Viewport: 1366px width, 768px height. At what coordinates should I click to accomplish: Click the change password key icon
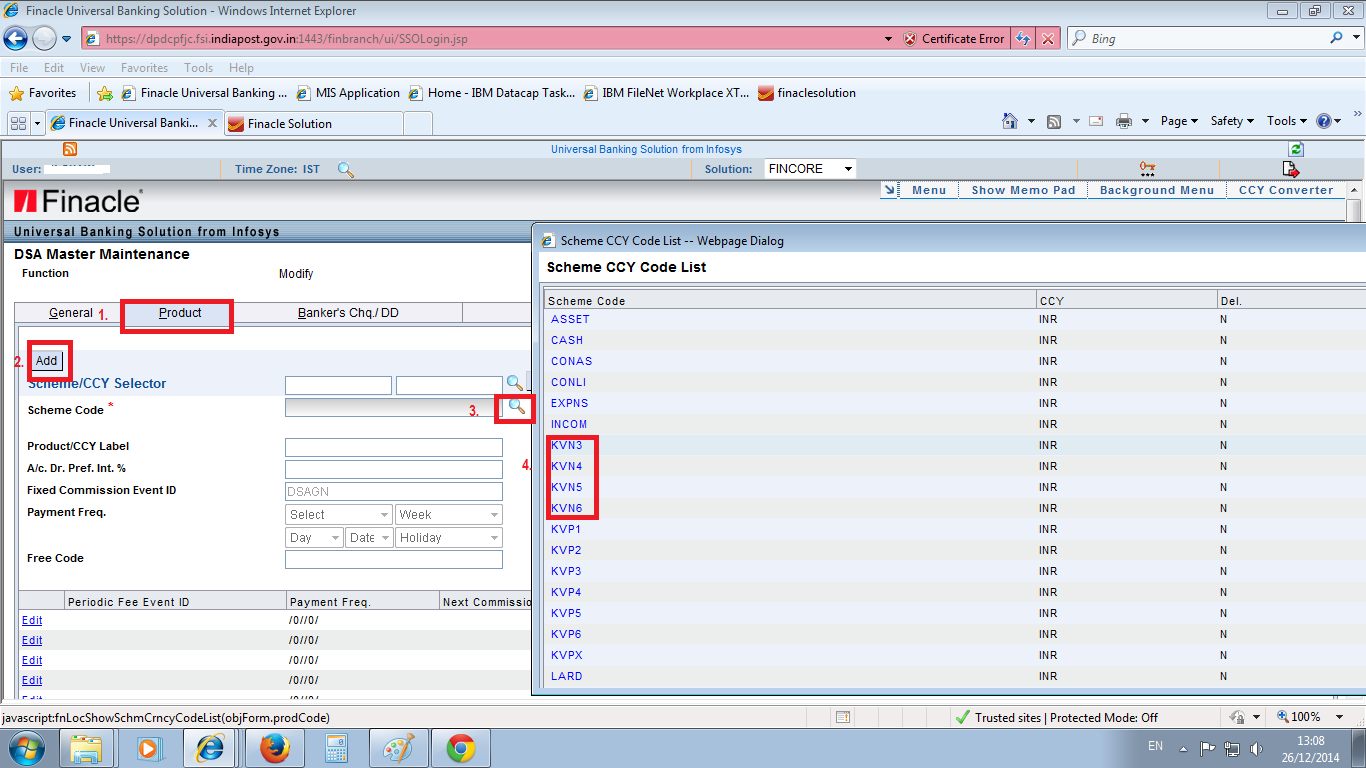1146,168
